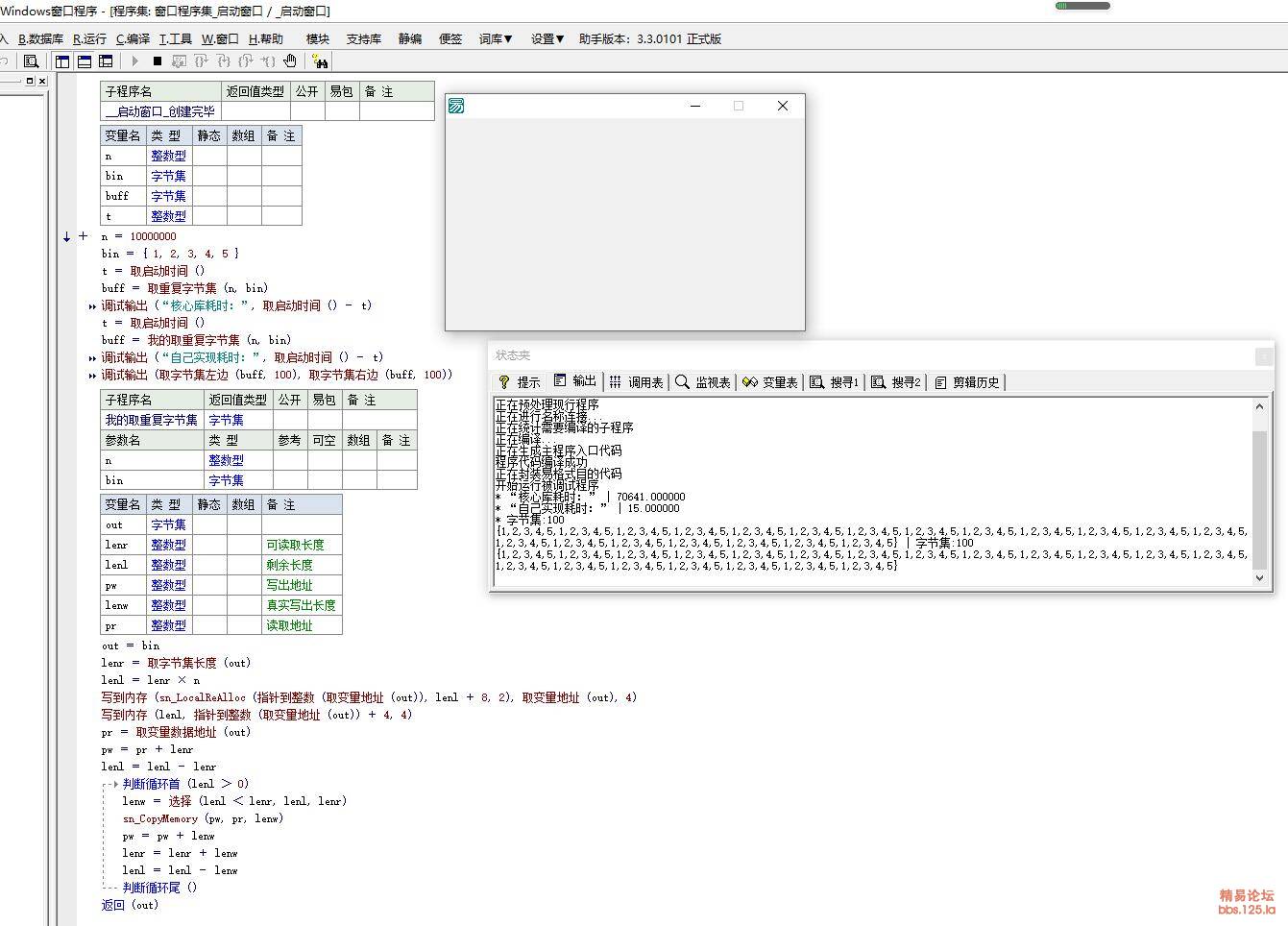Click the code line bin = { 1, 2, 3, 4, 5 }
Screen dimensions: 1288x926
pyautogui.click(x=170, y=254)
